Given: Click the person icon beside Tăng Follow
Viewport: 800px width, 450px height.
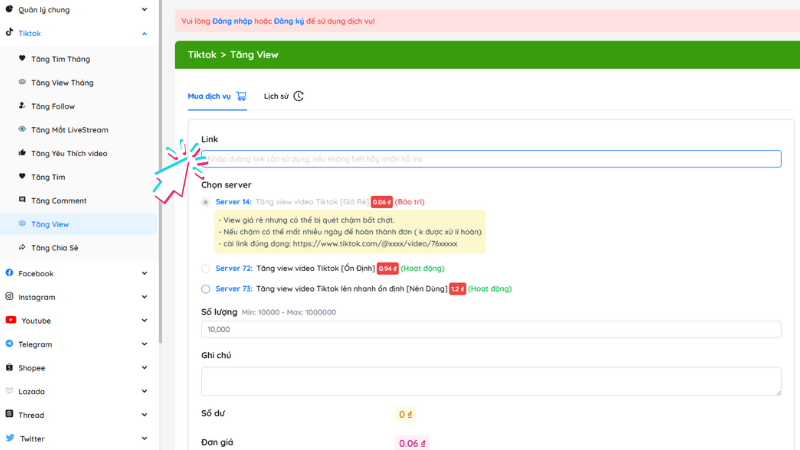Looking at the screenshot, I should point(22,106).
